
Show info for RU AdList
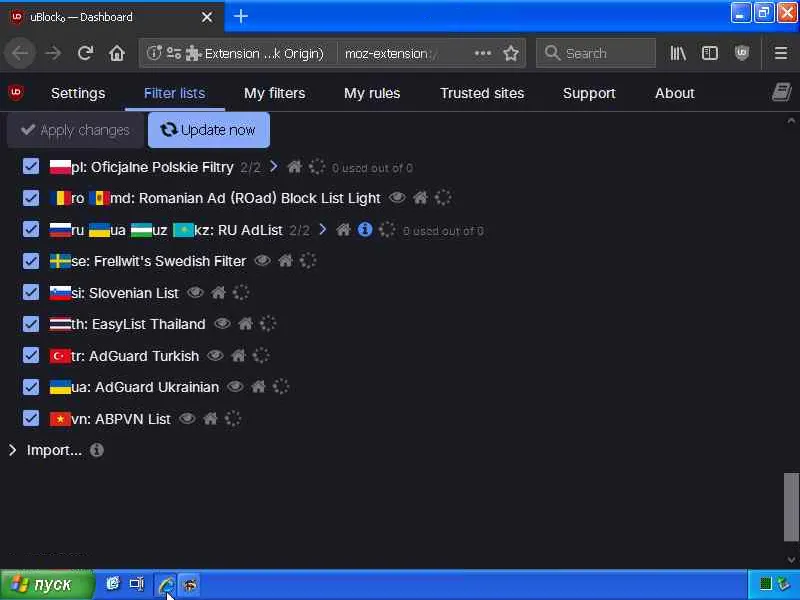click(x=365, y=230)
